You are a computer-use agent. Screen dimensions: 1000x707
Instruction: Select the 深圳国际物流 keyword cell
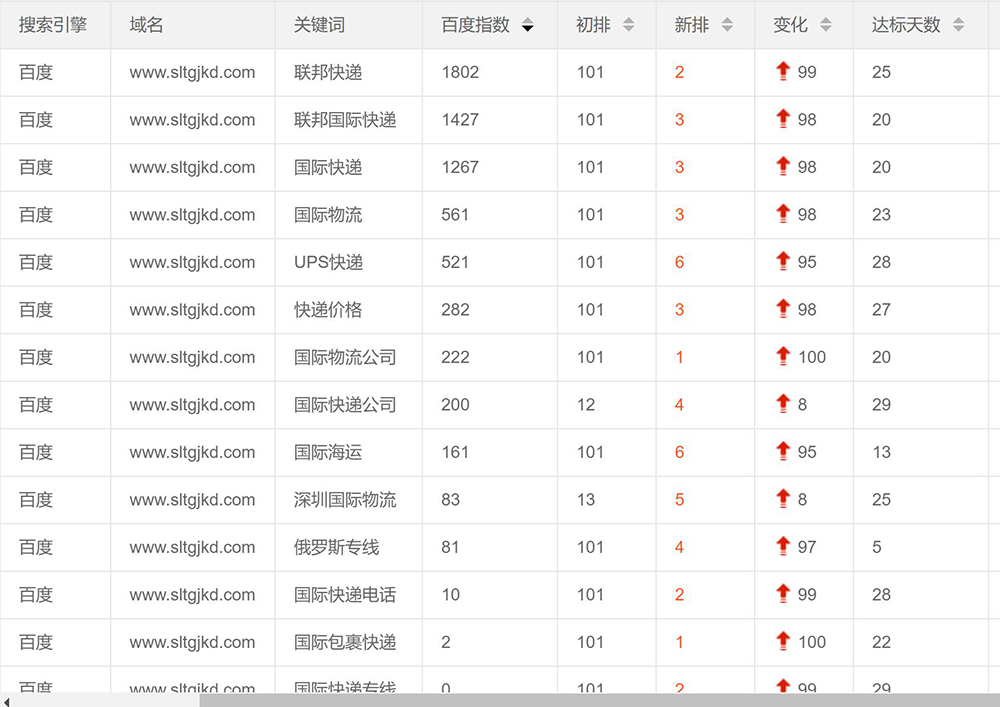[x=345, y=500]
